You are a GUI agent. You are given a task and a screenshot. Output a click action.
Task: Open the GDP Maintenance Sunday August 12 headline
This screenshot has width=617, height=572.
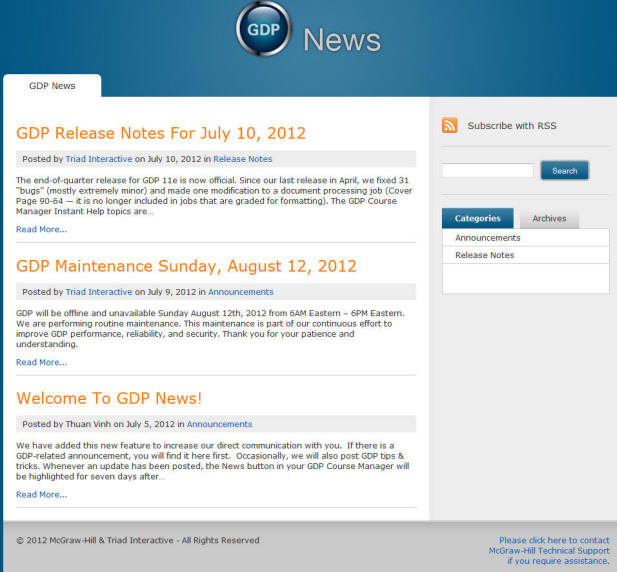tap(186, 266)
